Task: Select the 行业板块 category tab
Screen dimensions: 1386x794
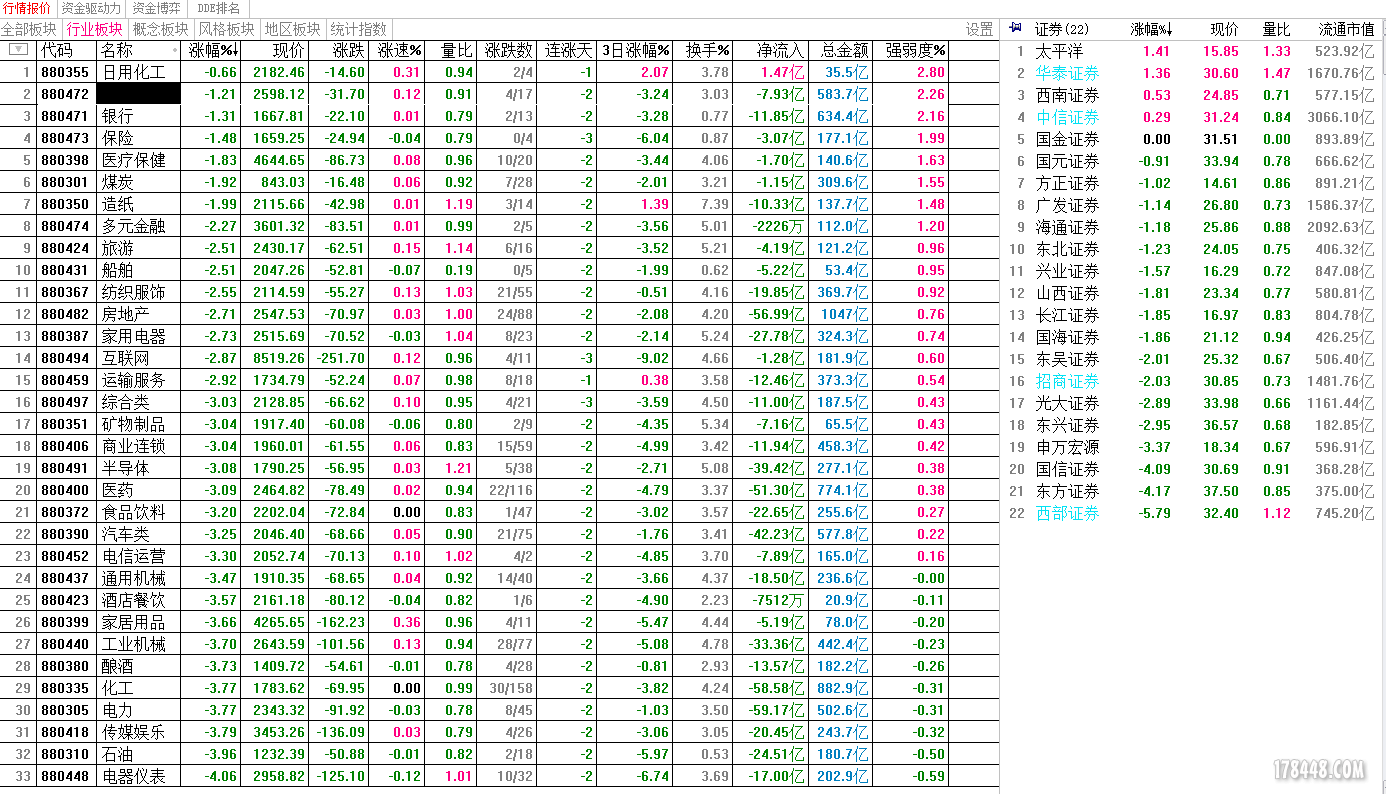Action: click(x=94, y=29)
